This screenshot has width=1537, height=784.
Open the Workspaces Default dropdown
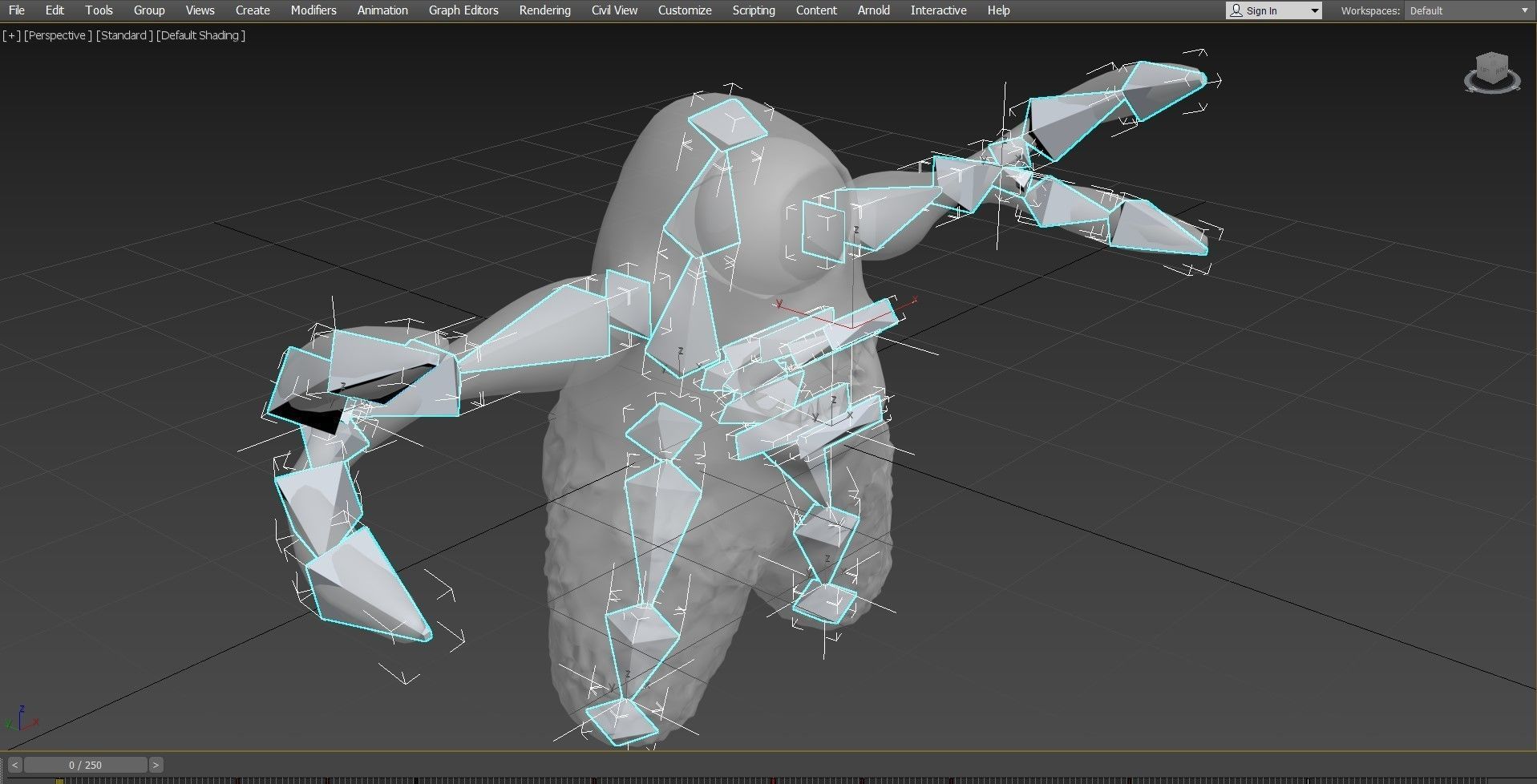point(1469,10)
